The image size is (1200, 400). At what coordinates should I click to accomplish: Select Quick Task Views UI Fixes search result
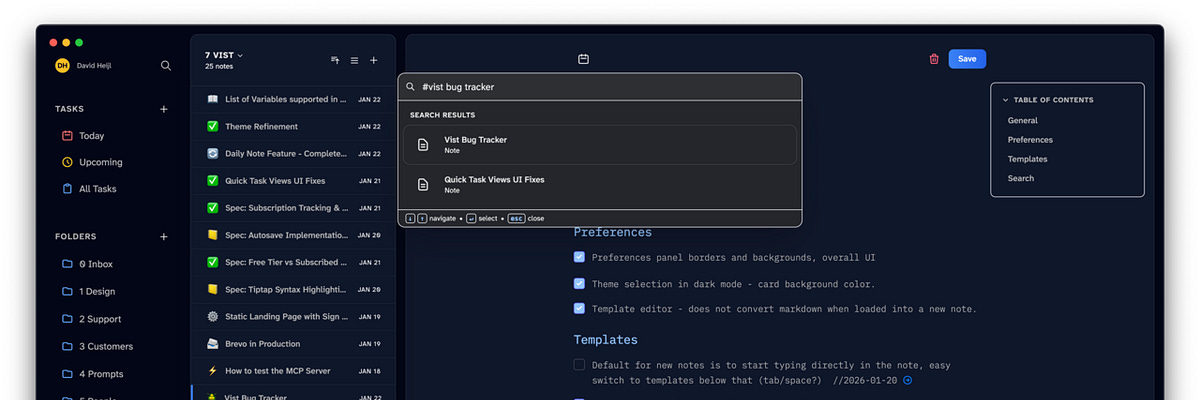pos(600,184)
